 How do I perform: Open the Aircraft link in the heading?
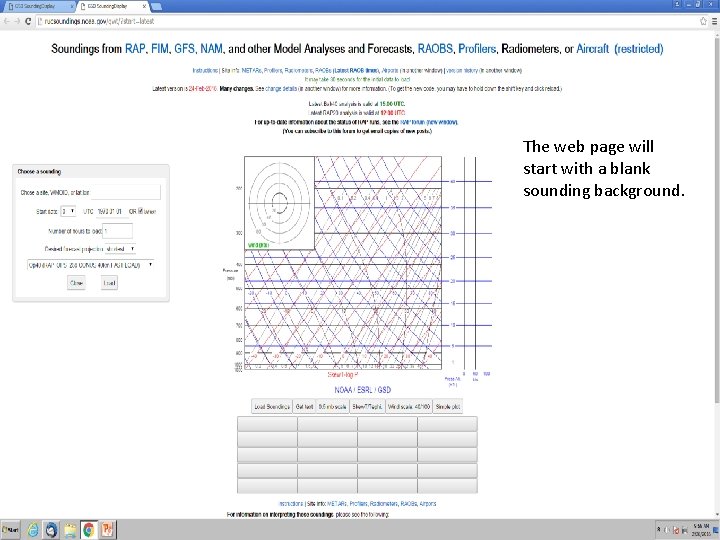click(592, 49)
